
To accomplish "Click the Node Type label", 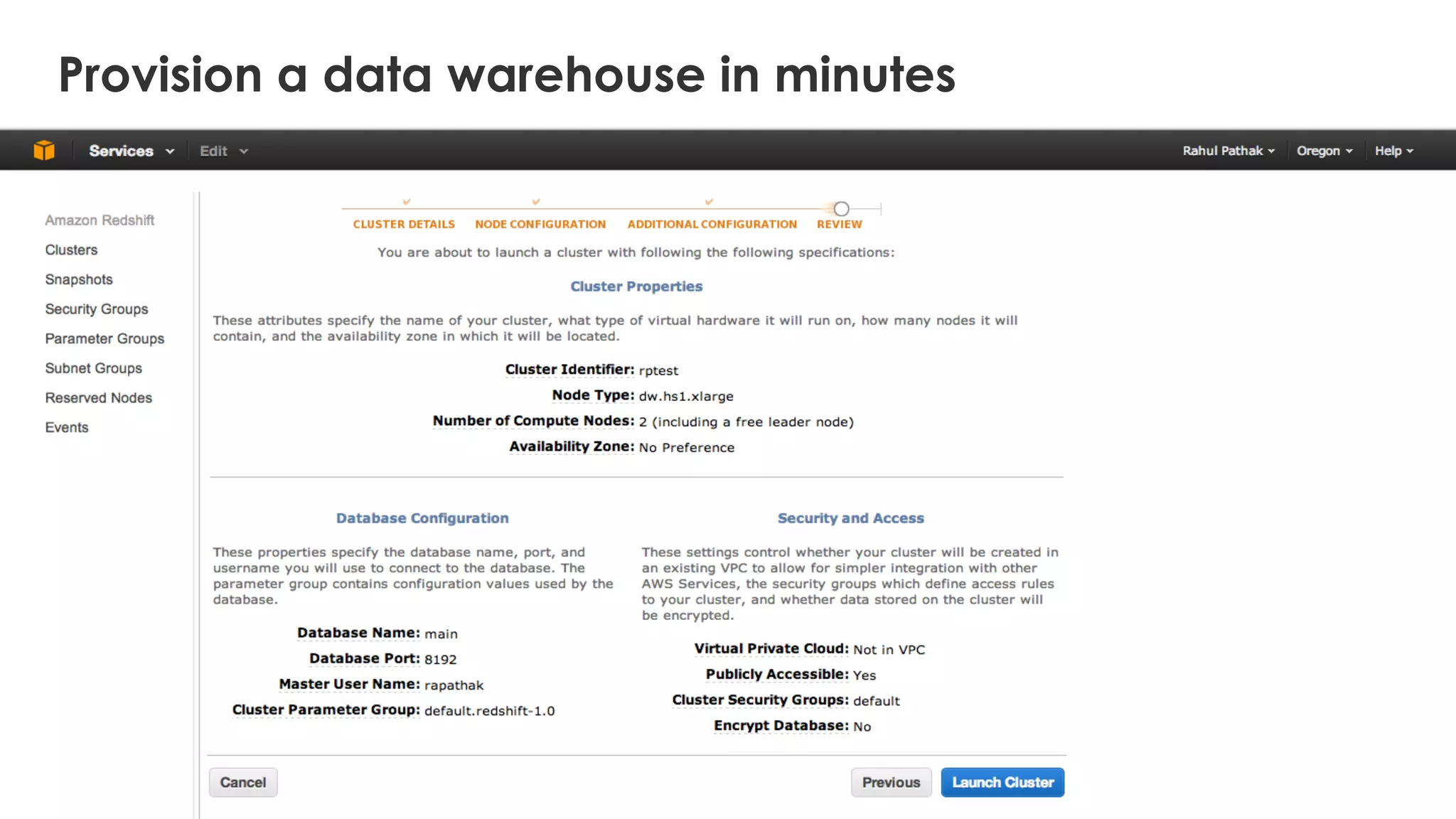I will pyautogui.click(x=593, y=395).
